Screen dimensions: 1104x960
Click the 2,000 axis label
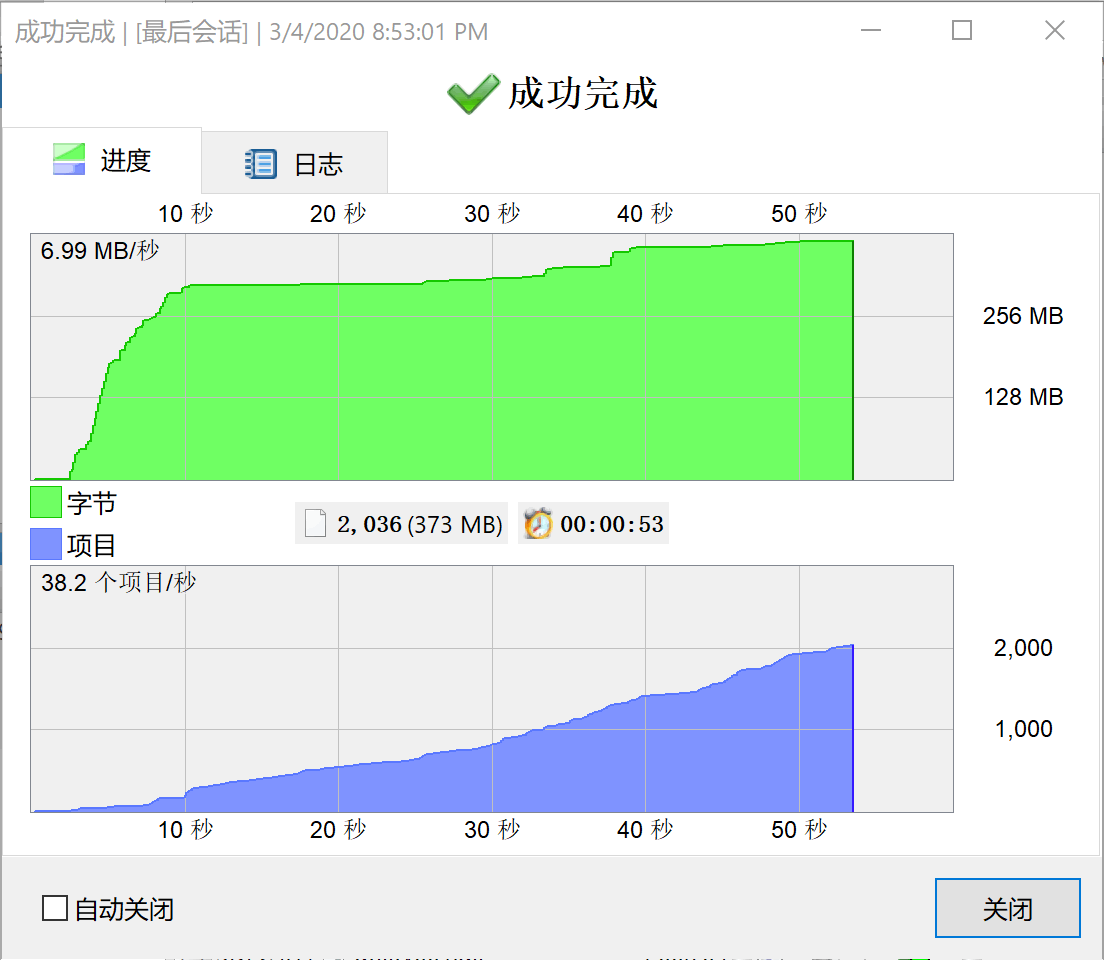[x=1023, y=647]
